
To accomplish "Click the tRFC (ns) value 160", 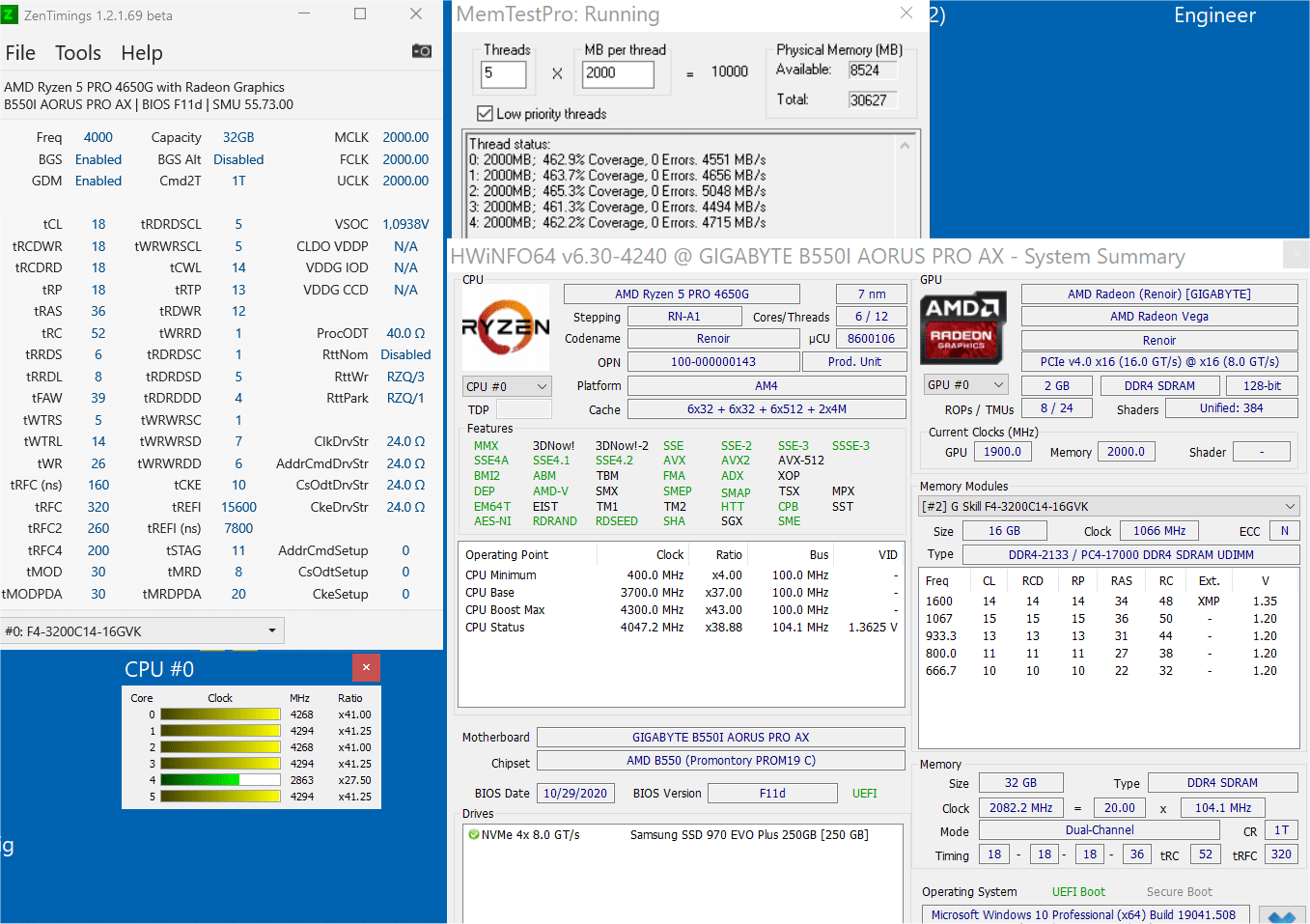I will (x=98, y=485).
